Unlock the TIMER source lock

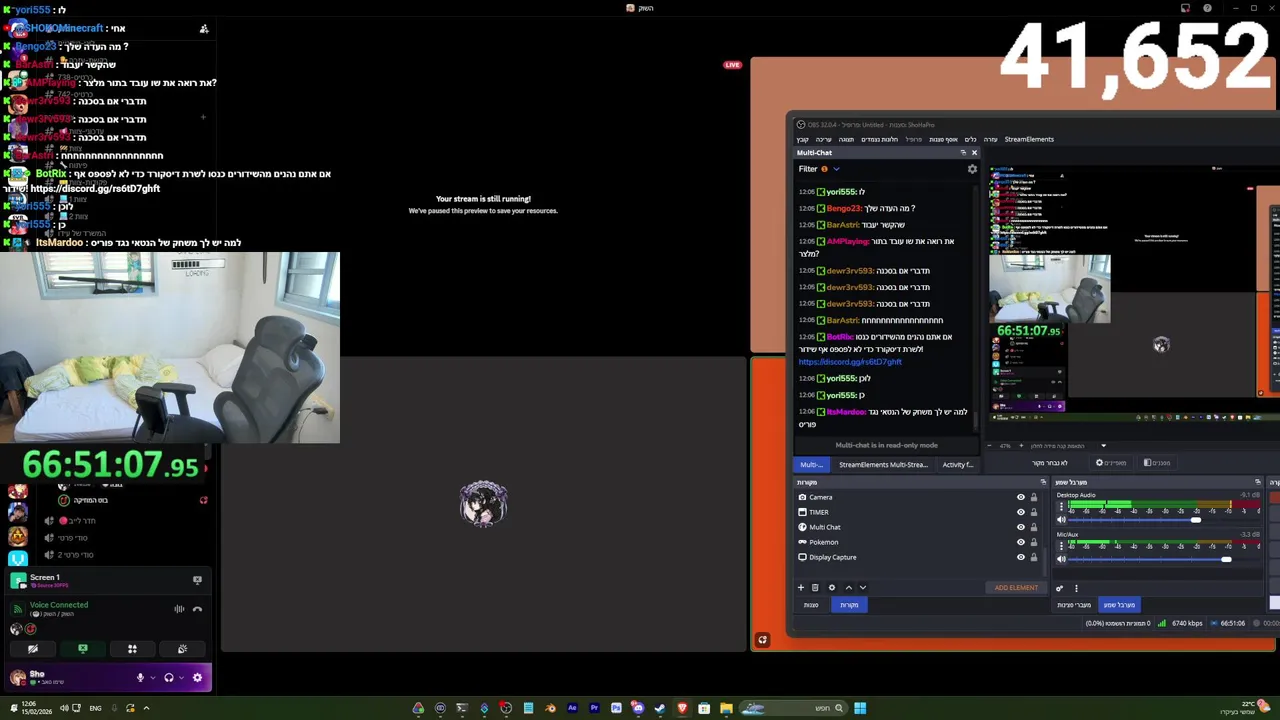[x=1034, y=512]
